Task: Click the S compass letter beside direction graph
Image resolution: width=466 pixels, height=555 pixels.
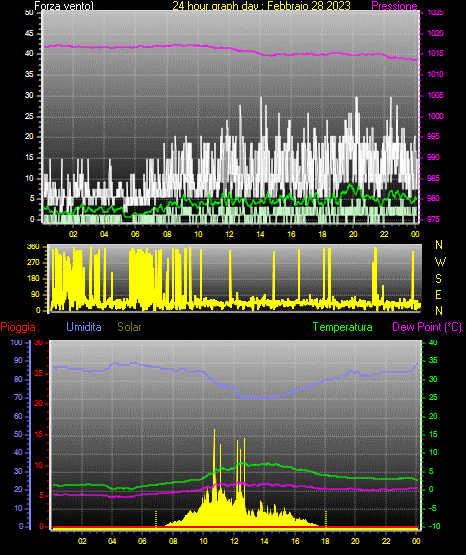Action: pyautogui.click(x=438, y=279)
